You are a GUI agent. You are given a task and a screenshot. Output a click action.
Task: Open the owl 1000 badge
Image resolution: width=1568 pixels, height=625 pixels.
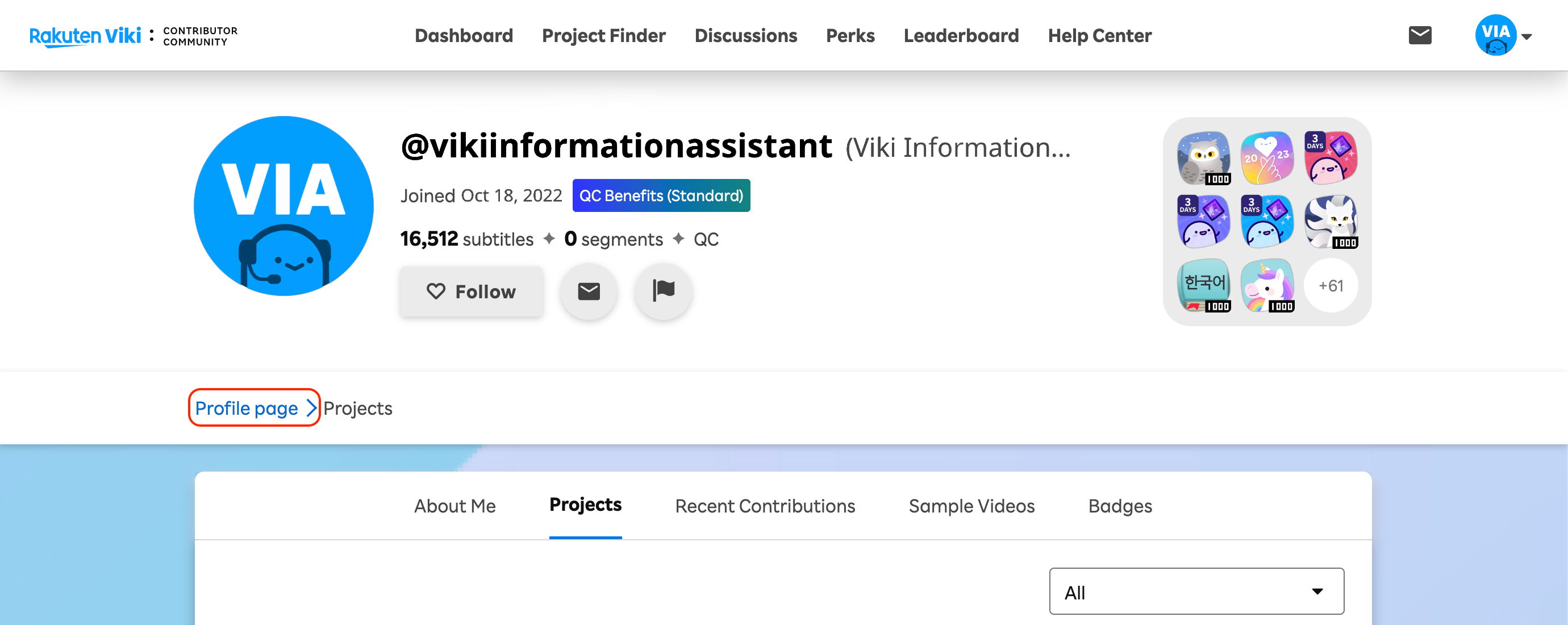1203,158
